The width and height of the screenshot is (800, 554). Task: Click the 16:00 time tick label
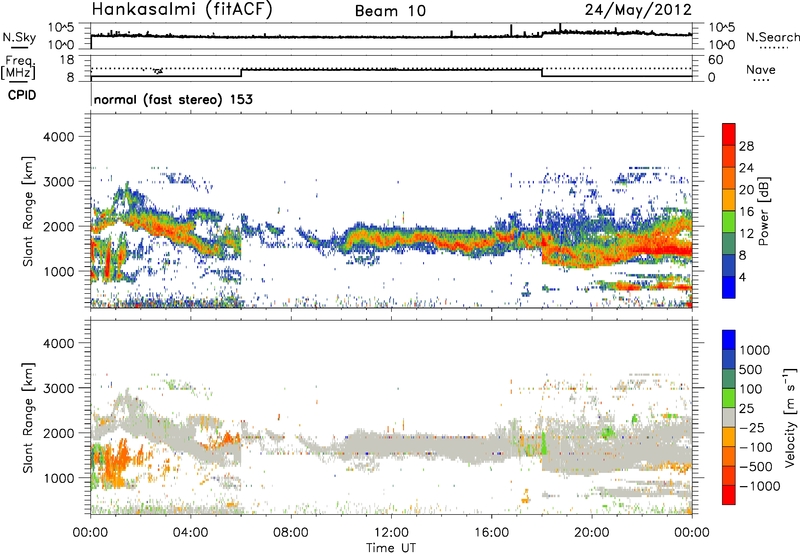tap(491, 533)
